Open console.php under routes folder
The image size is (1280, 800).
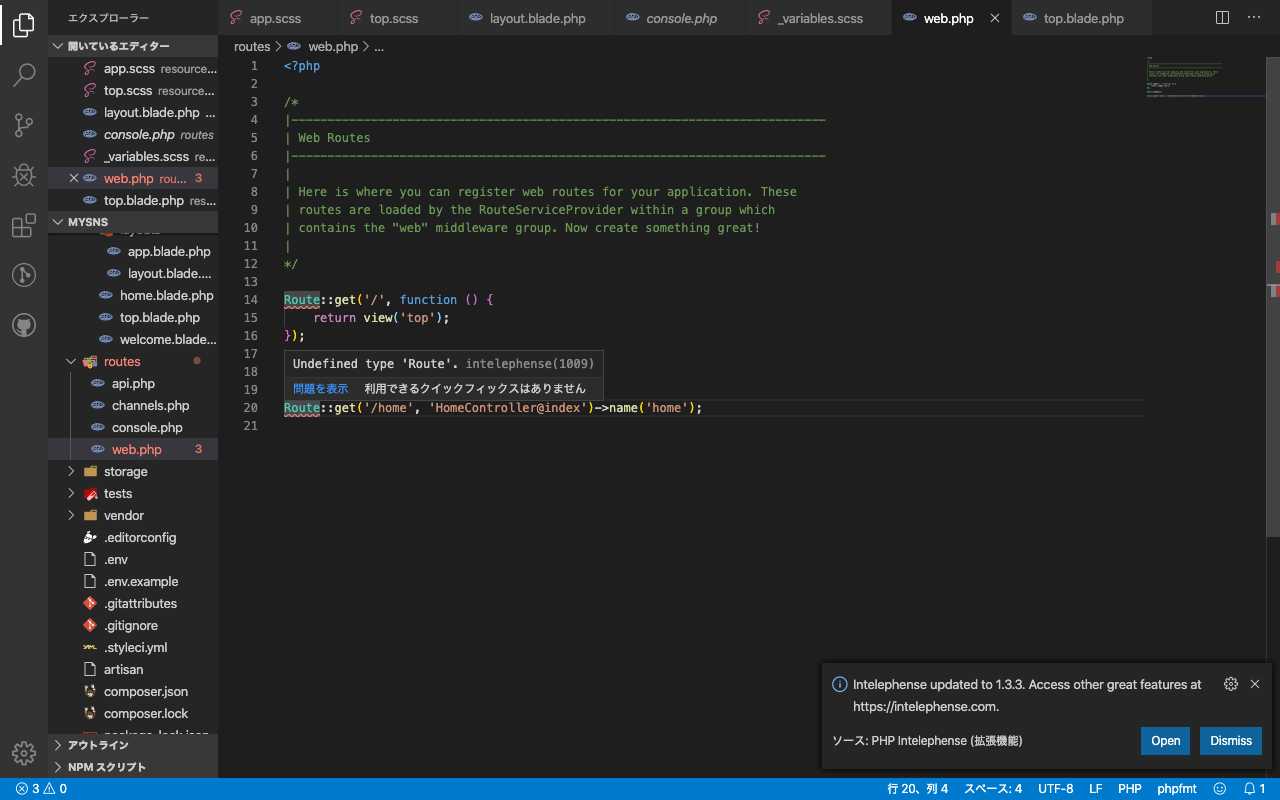(133, 427)
